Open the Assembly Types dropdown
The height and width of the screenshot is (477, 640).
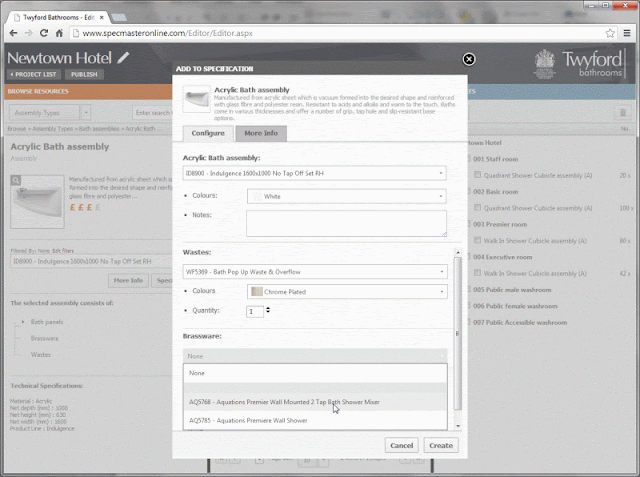[x=49, y=112]
